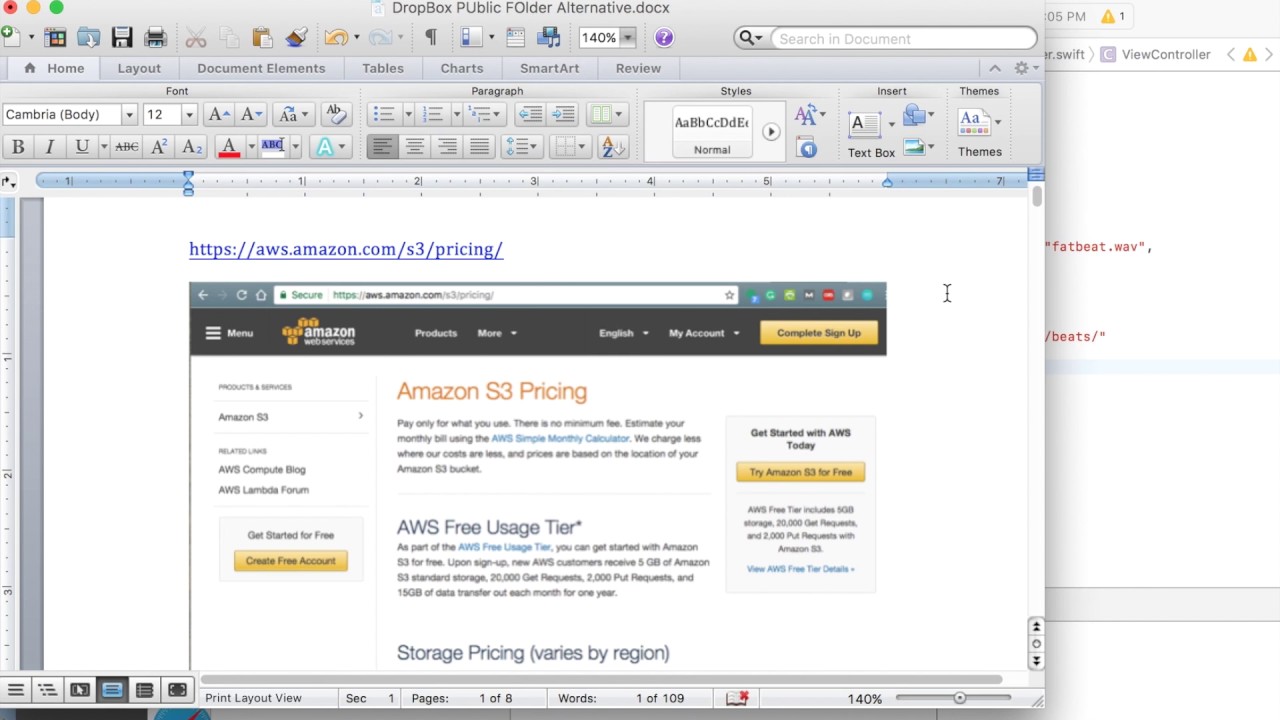Toggle Underline formatting

click(82, 147)
